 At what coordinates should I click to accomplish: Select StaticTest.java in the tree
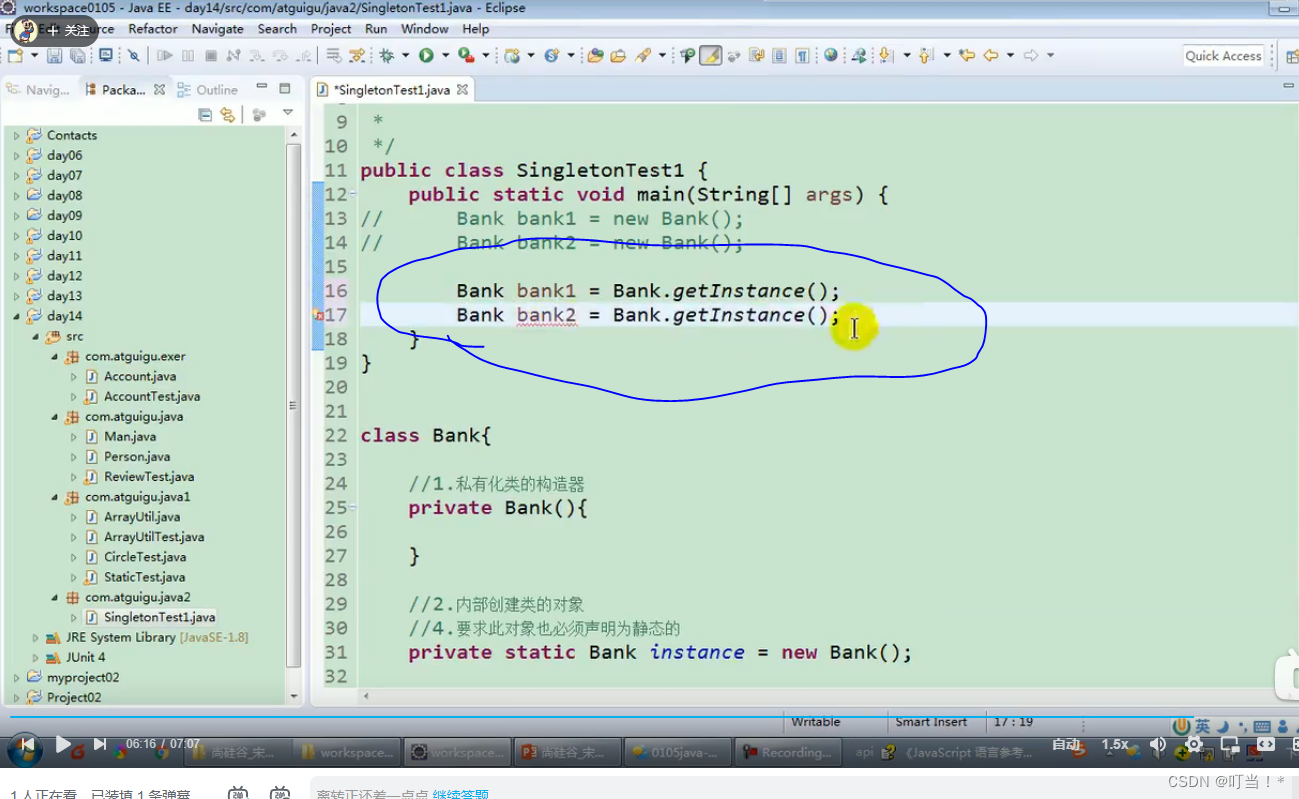pyautogui.click(x=144, y=577)
